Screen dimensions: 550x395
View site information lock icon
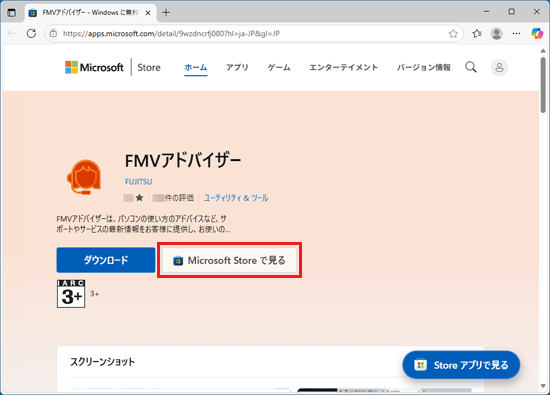[x=53, y=34]
